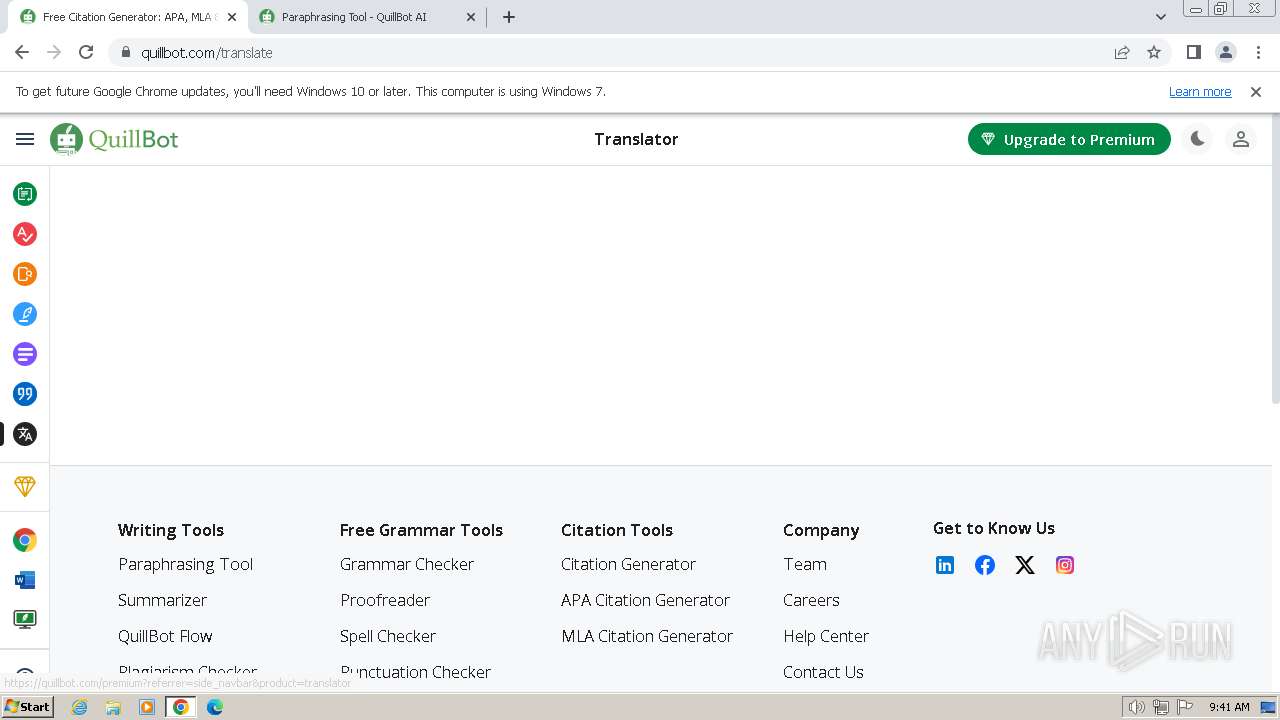Click the Premium diamond sidebar icon
1280x720 pixels.
click(x=25, y=486)
